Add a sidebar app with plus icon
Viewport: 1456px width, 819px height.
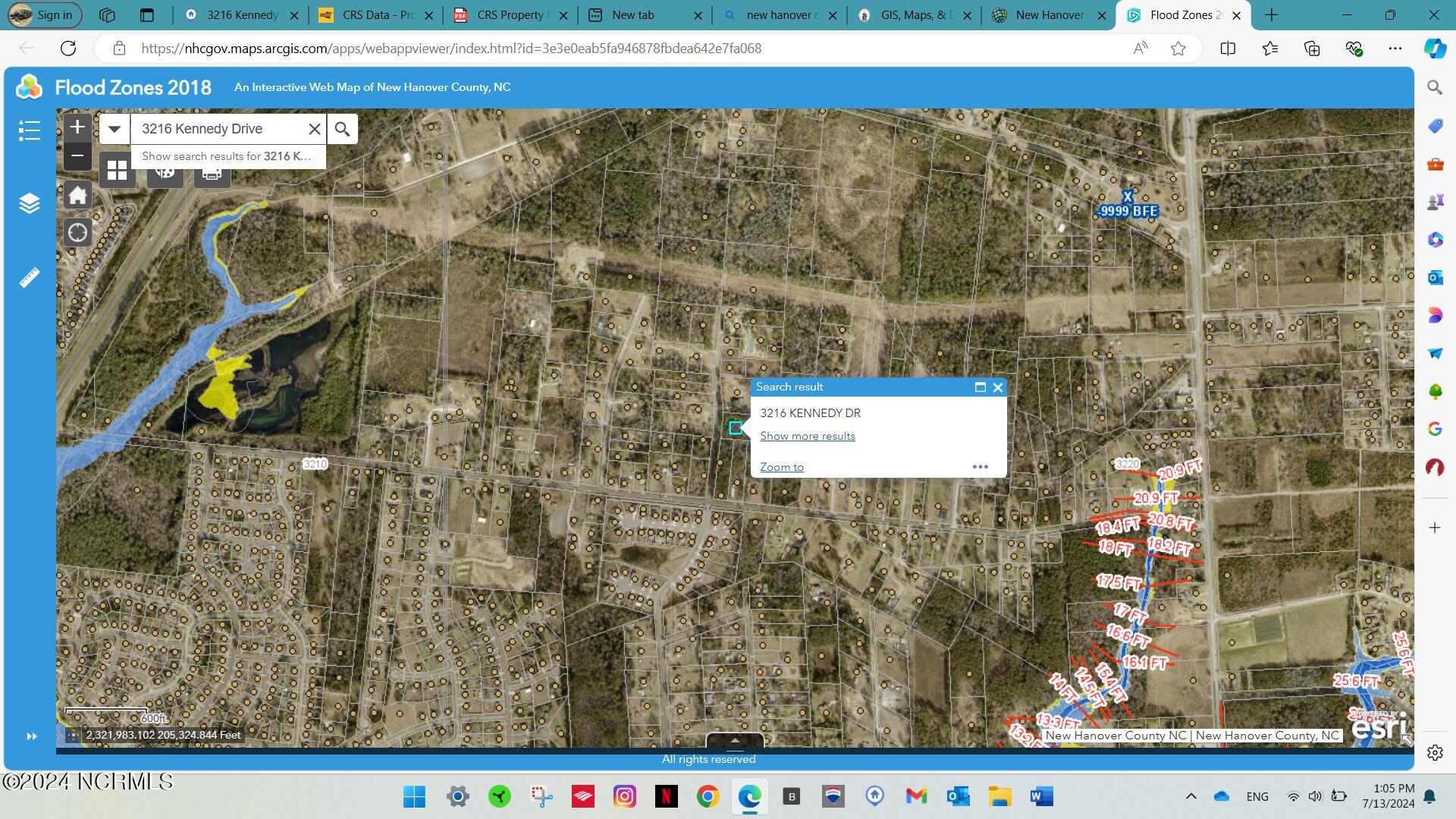click(x=1435, y=528)
